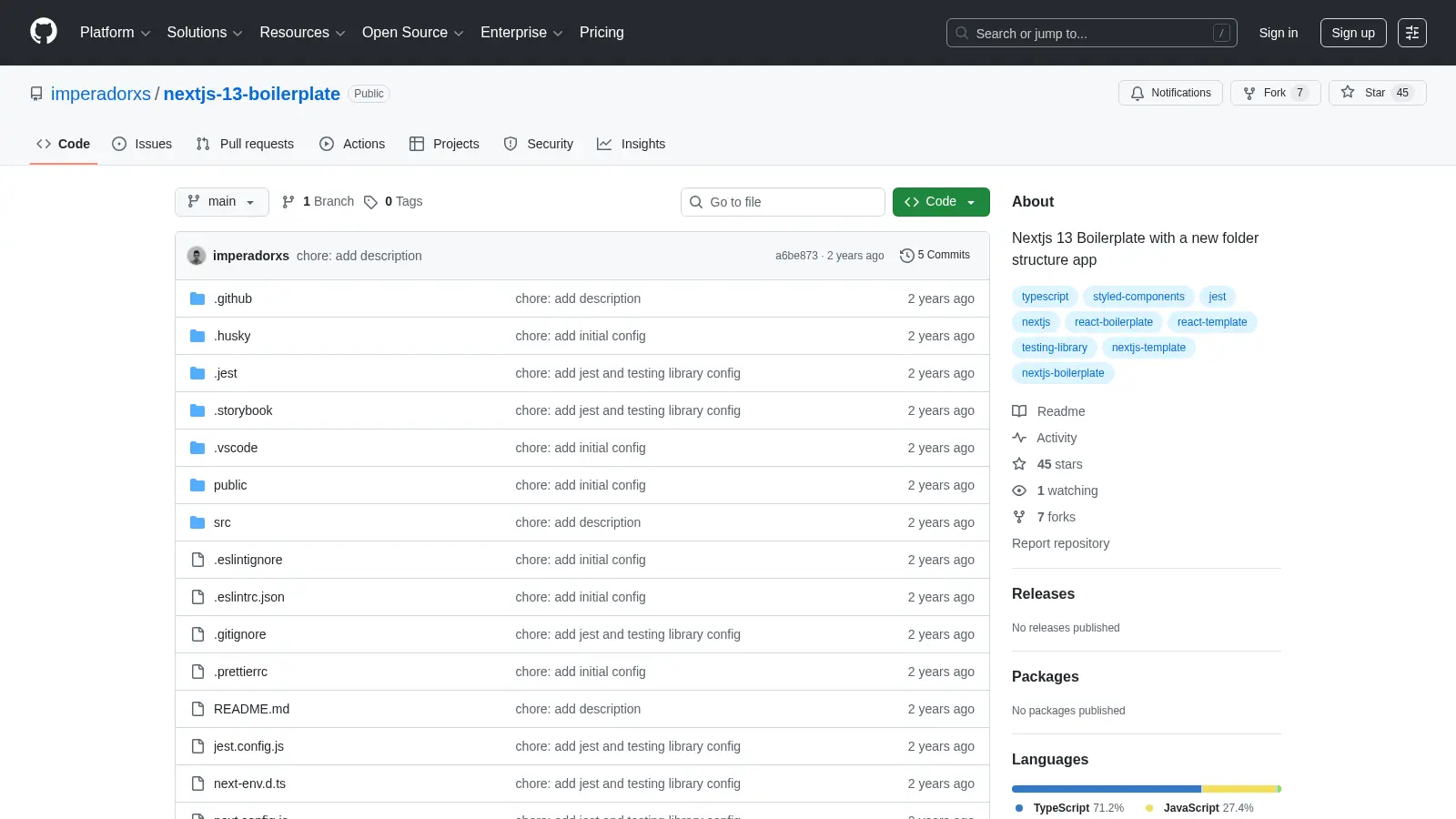Image resolution: width=1456 pixels, height=819 pixels.
Task: Open the .eslintrc.json file
Action: 249,597
